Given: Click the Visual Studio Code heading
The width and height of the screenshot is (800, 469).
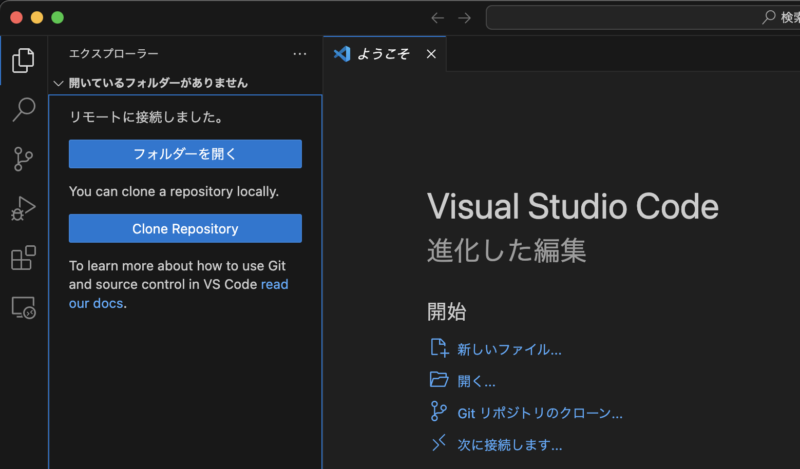Looking at the screenshot, I should tap(572, 207).
